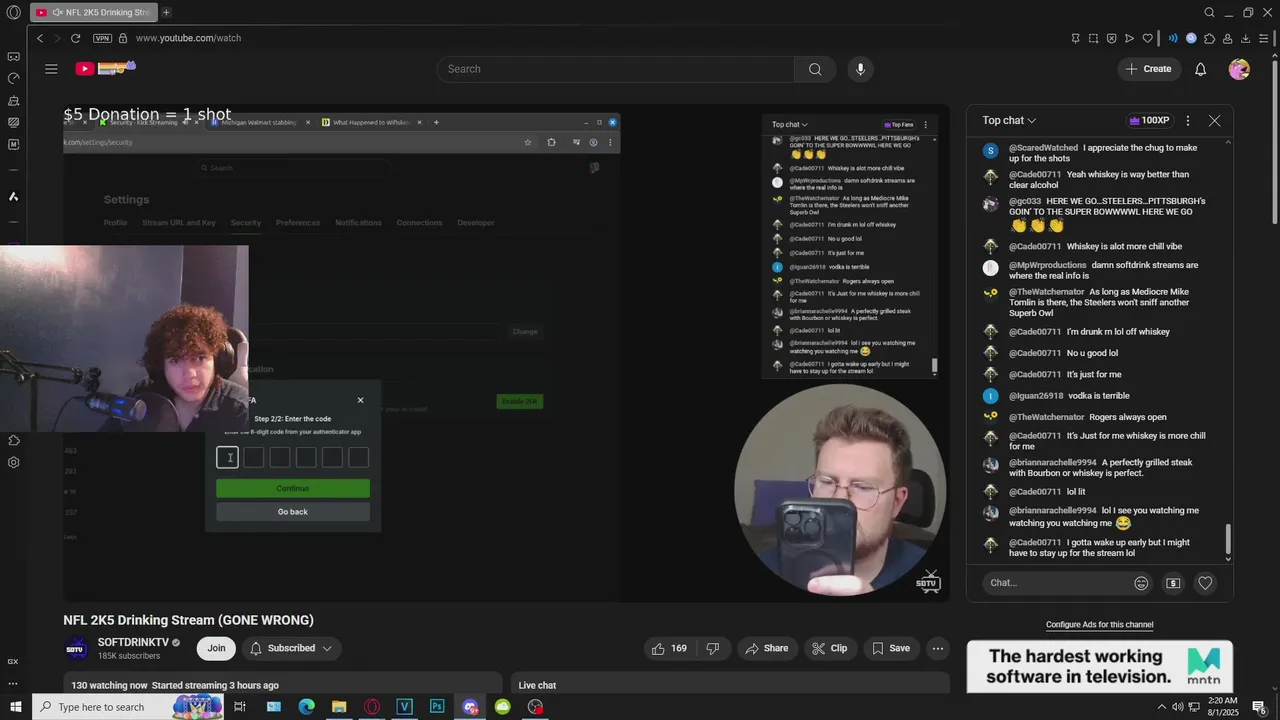Open the 100XP channel points button
This screenshot has height=720, width=1280.
pyautogui.click(x=1149, y=120)
